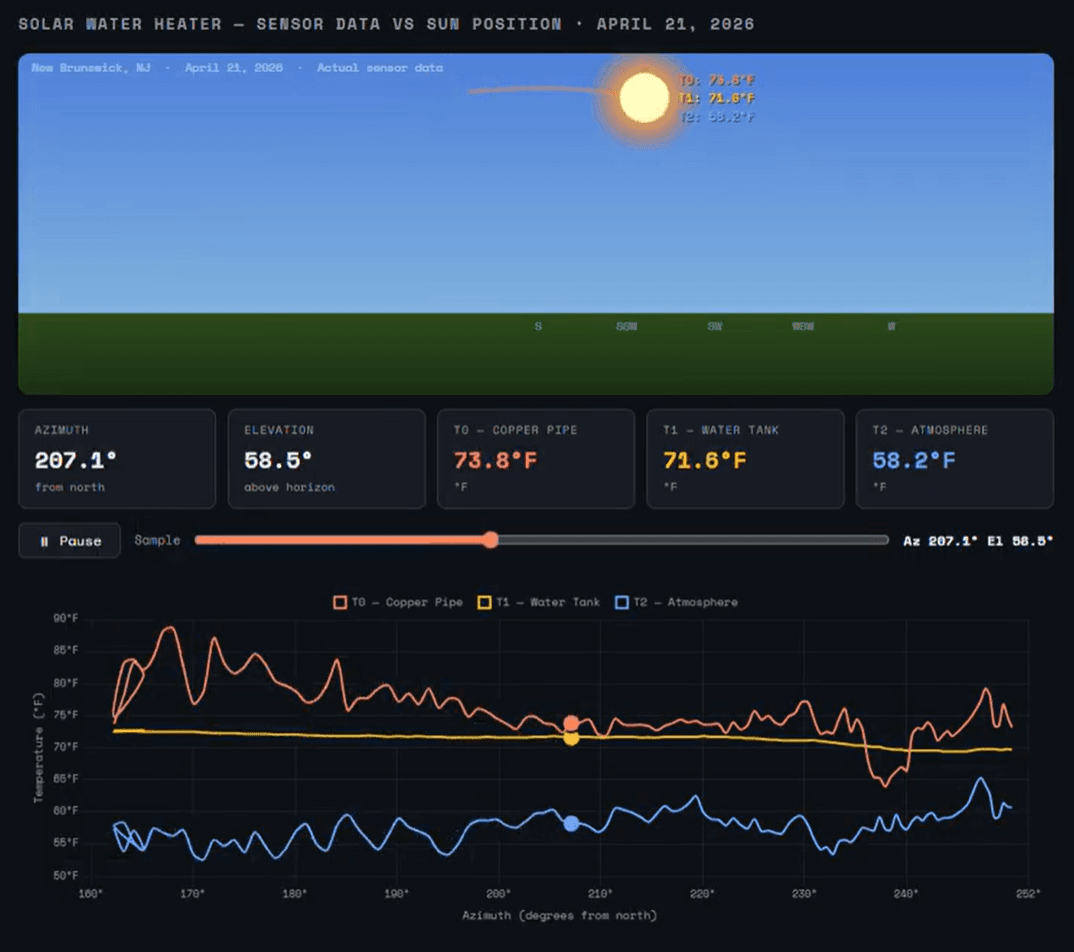
Task: Click the blue T2 marker dot on chart
Action: [571, 823]
